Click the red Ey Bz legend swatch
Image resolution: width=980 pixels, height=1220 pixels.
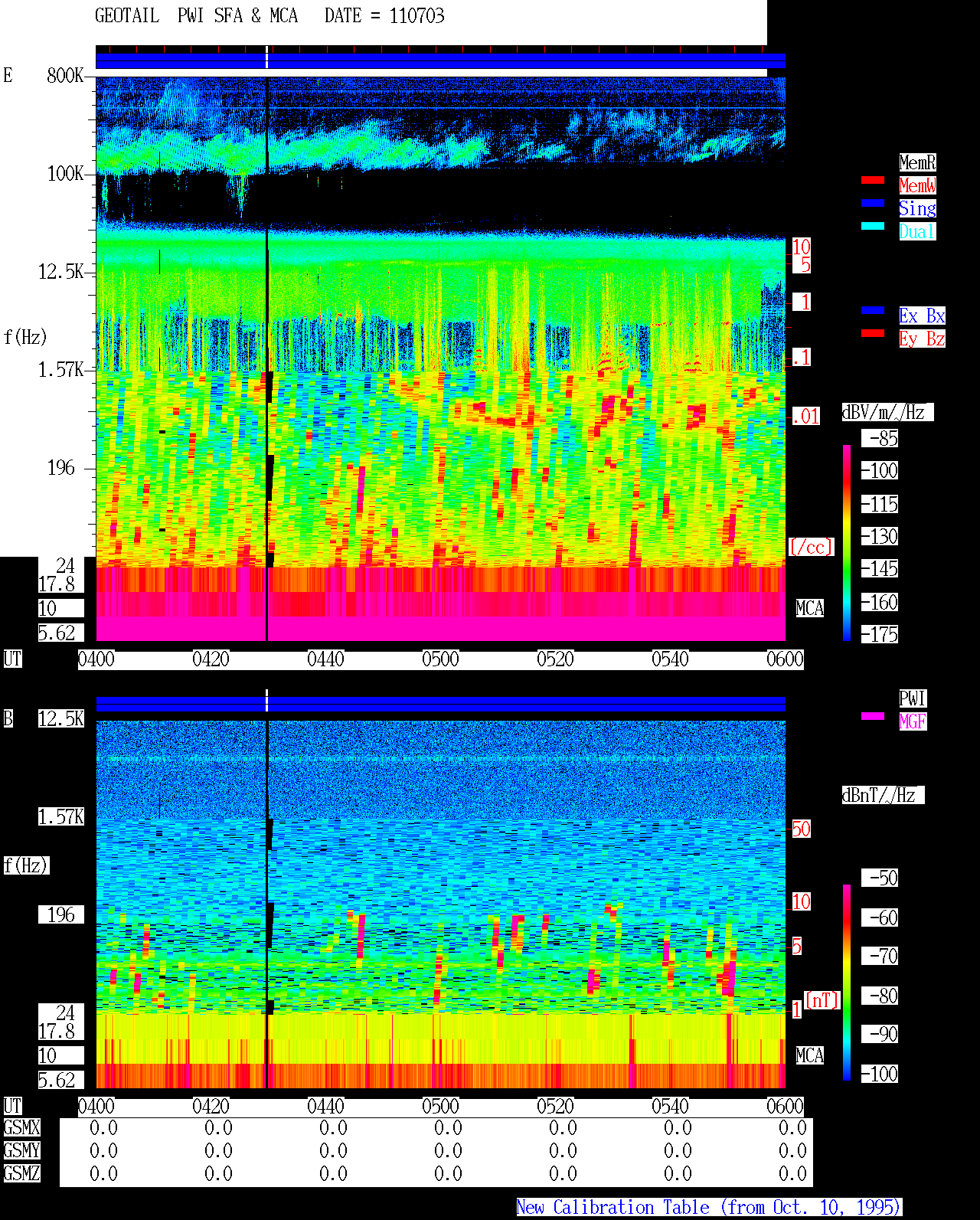pos(873,333)
